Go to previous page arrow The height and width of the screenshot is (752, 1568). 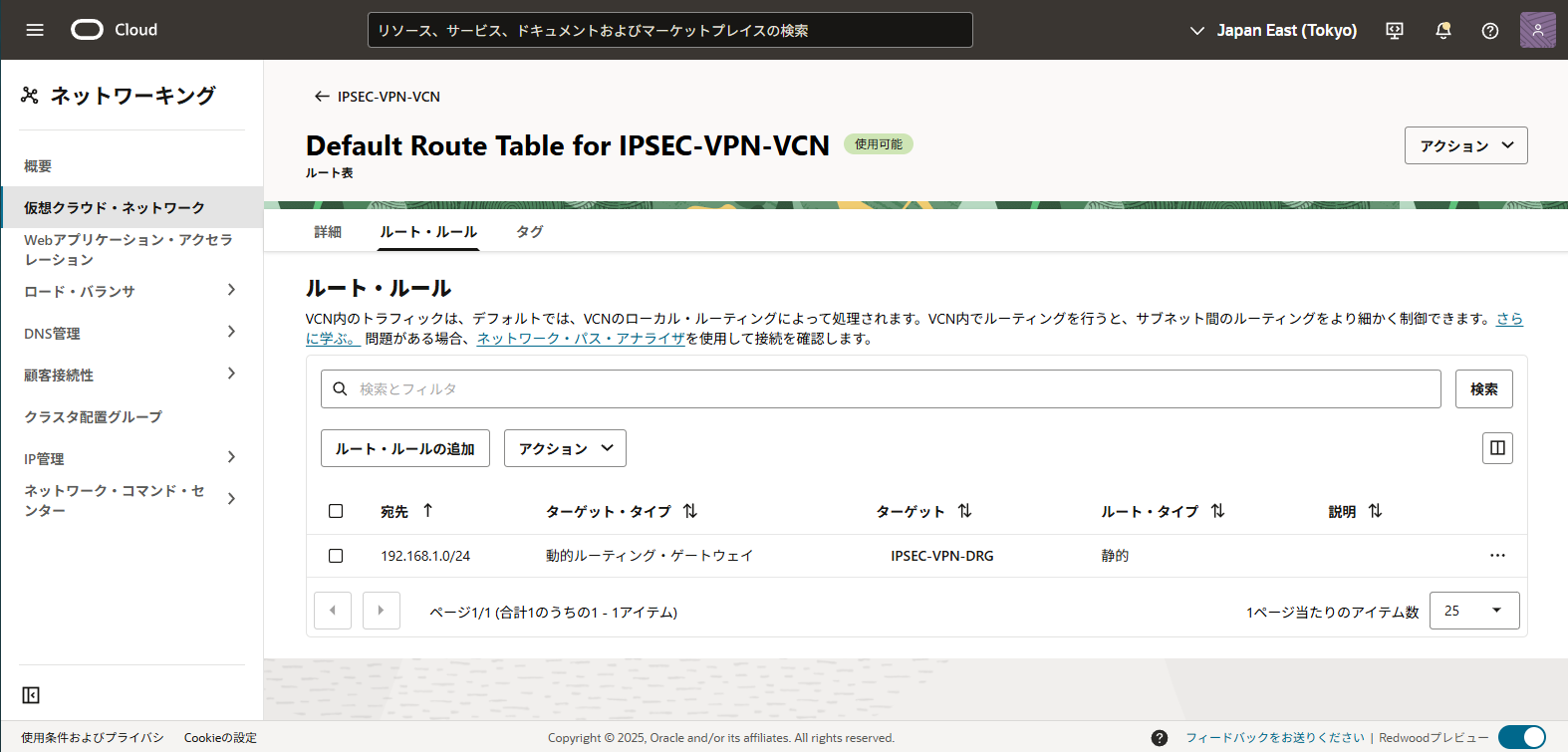pos(333,611)
